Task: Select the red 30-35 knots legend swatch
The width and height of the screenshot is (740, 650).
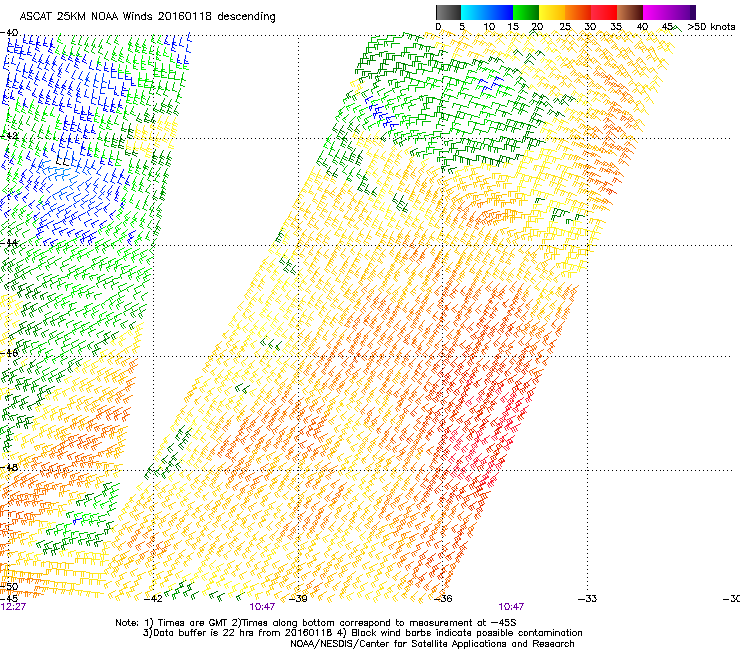Action: click(x=604, y=12)
